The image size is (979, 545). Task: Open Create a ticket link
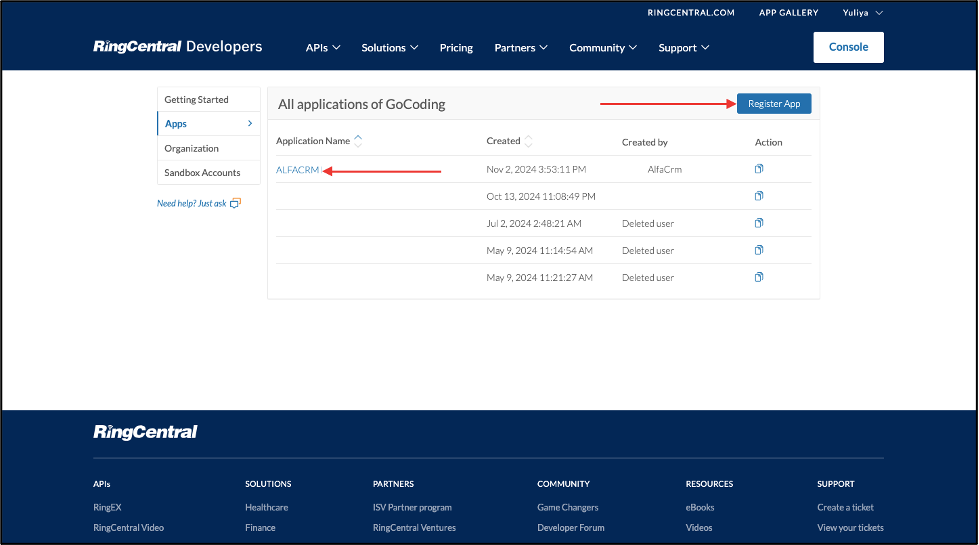pos(845,508)
